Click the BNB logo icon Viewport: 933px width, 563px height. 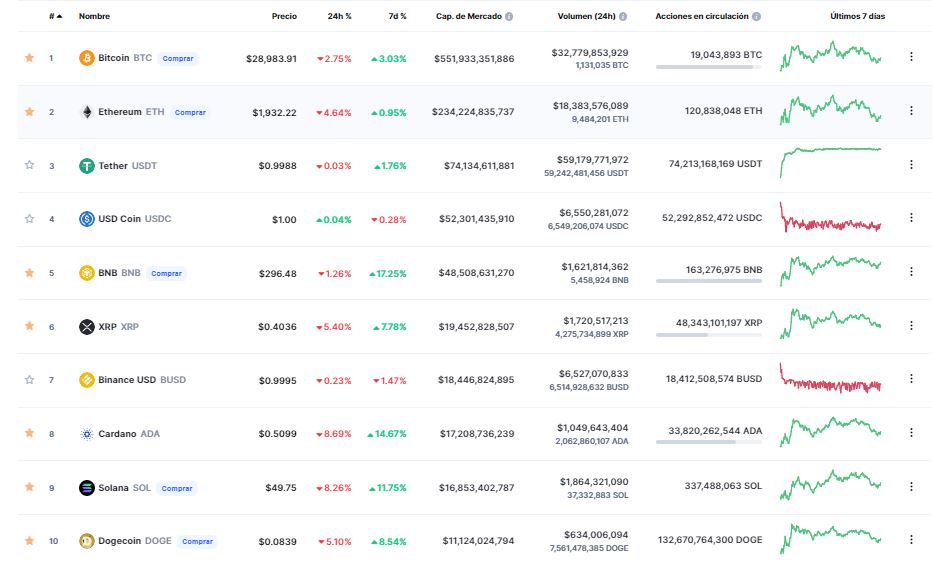pos(87,273)
